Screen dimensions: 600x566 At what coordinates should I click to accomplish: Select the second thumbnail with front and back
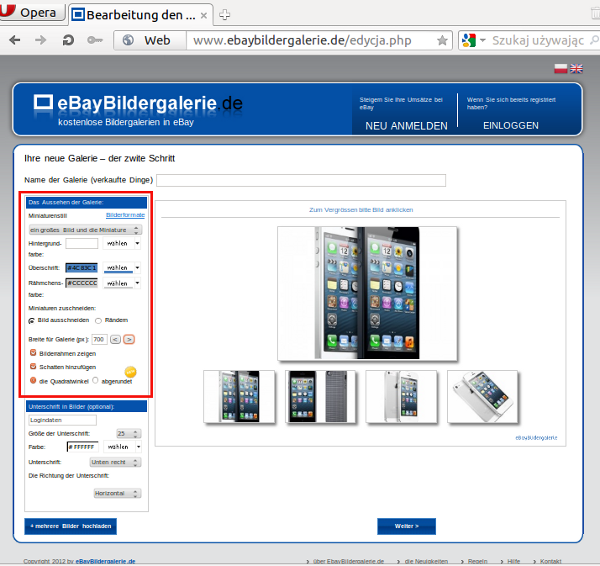pyautogui.click(x=320, y=396)
